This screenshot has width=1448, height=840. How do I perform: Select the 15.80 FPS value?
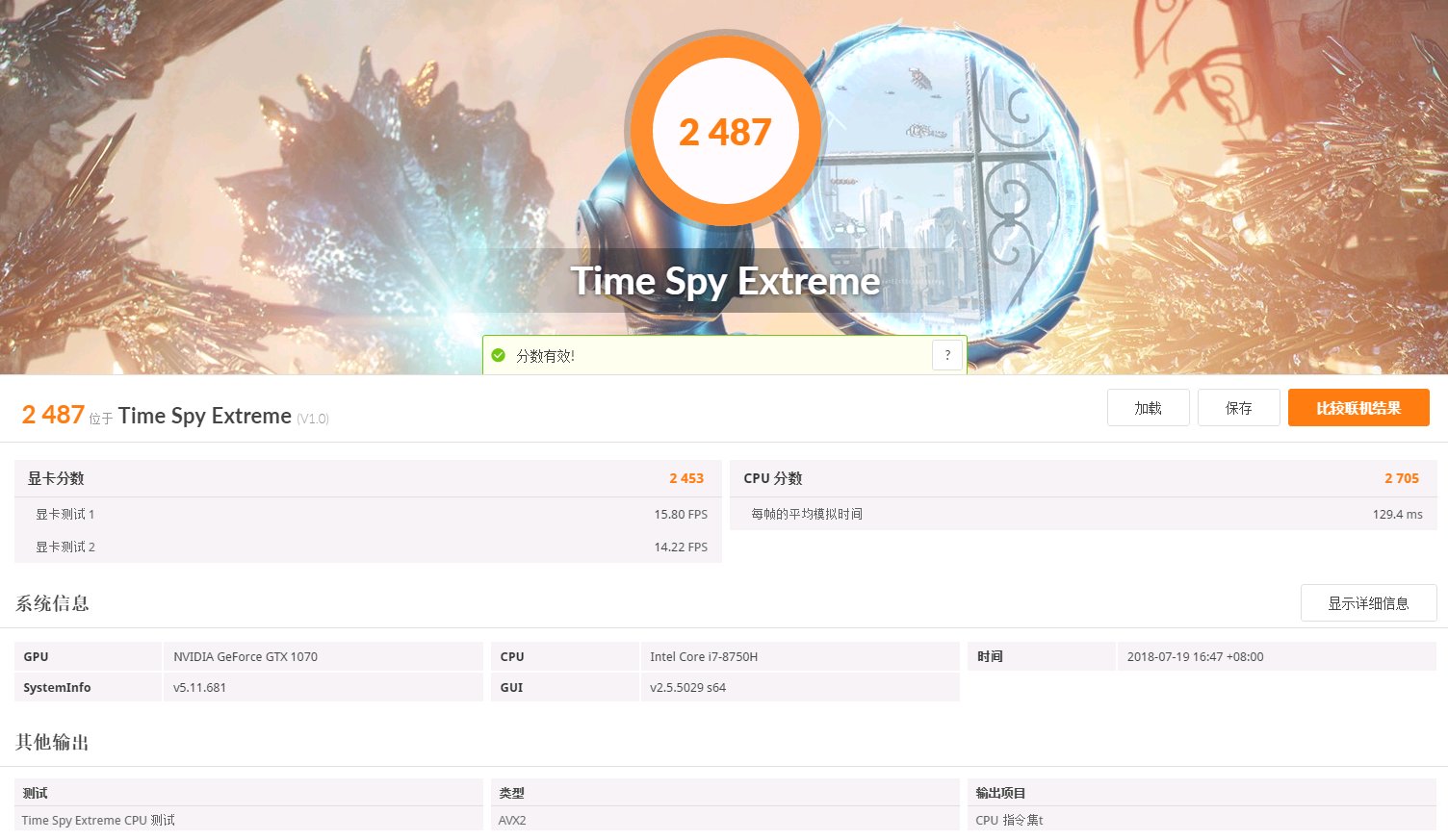[681, 514]
